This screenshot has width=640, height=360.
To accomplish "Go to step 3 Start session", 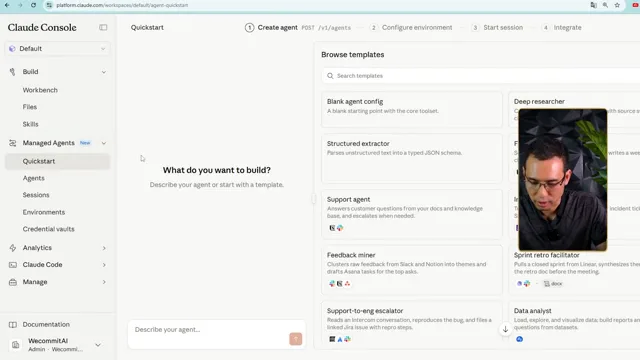I will pyautogui.click(x=497, y=28).
